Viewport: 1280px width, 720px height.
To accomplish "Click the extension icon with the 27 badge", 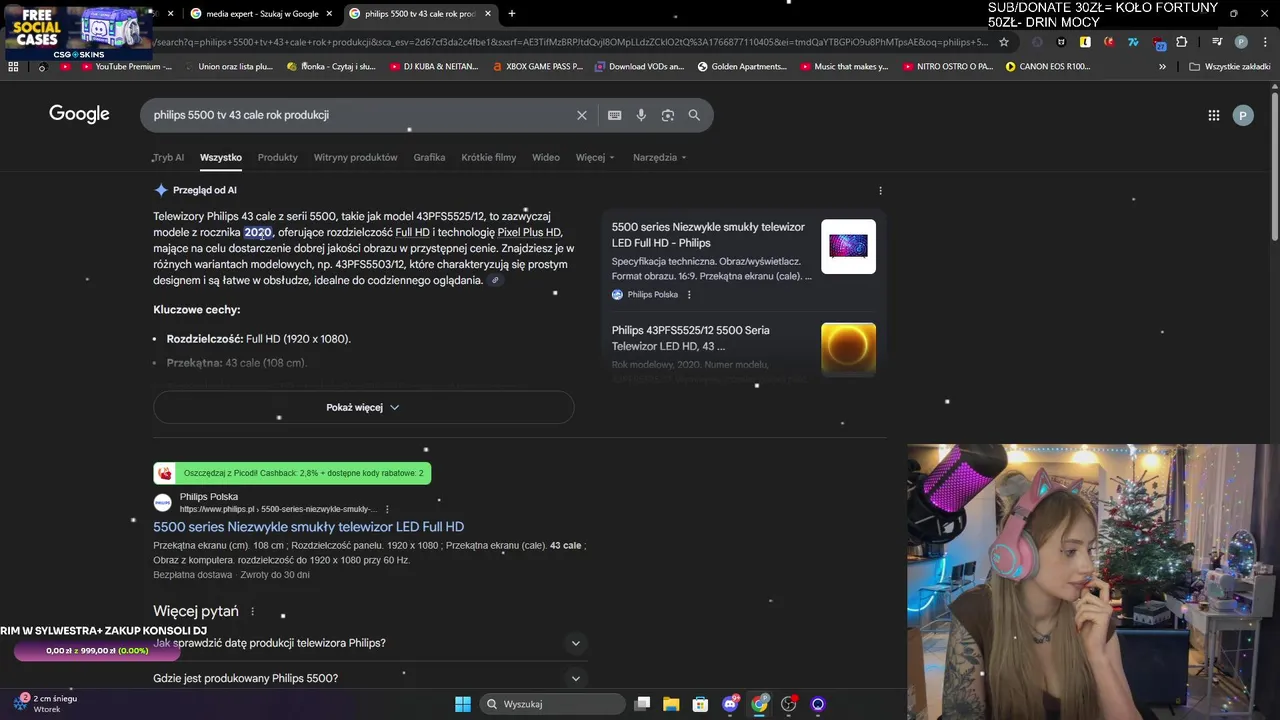I will [1157, 42].
